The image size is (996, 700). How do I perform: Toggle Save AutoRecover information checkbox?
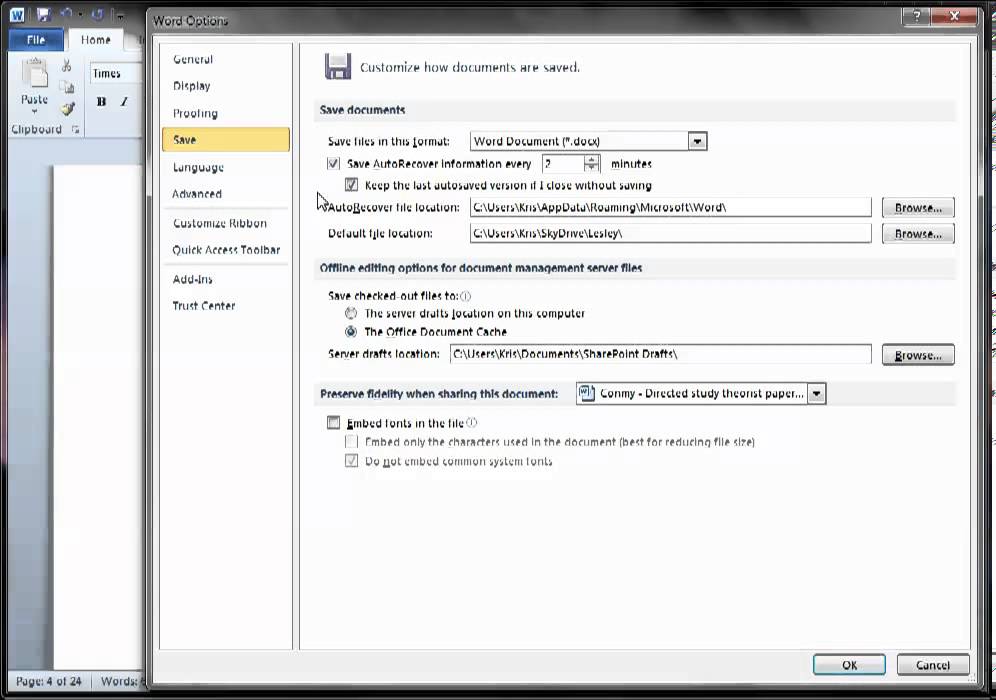coord(333,164)
